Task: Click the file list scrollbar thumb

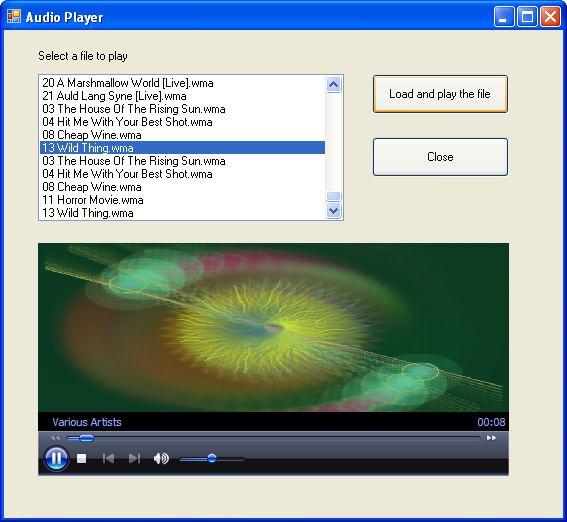Action: (333, 196)
